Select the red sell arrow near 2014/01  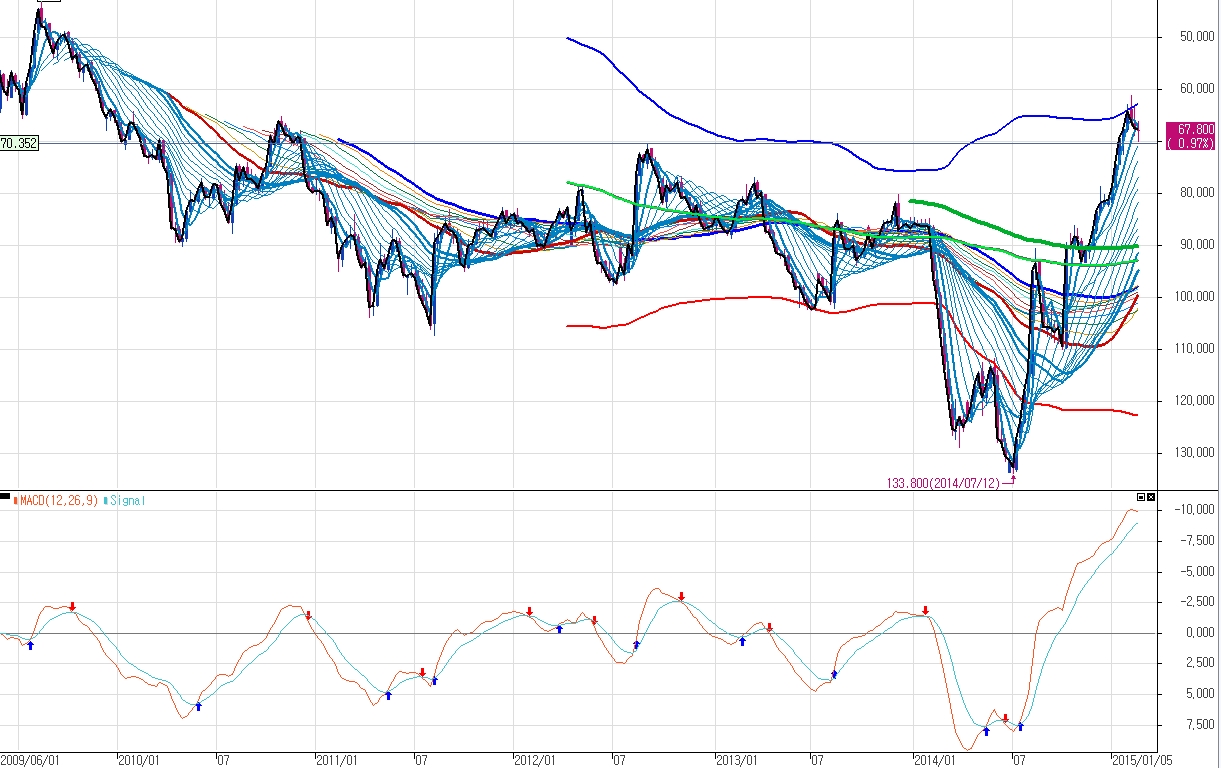926,610
